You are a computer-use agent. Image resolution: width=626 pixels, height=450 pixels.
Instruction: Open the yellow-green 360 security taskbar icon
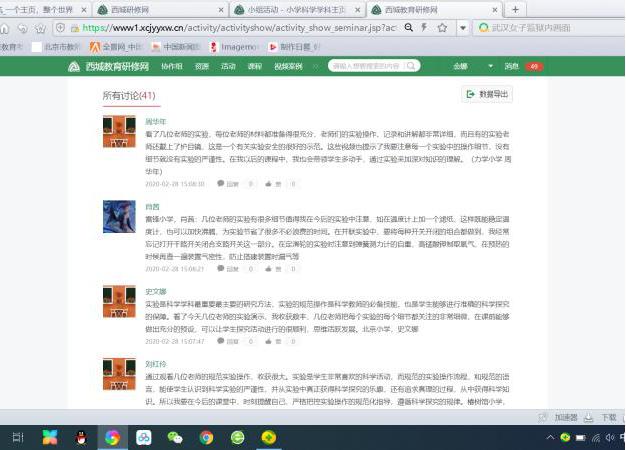click(x=269, y=438)
